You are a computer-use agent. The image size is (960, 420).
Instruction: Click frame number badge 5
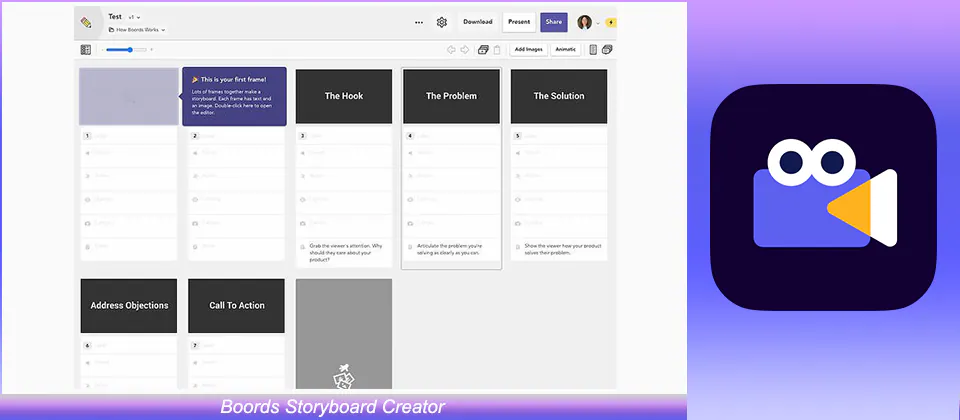(x=517, y=136)
